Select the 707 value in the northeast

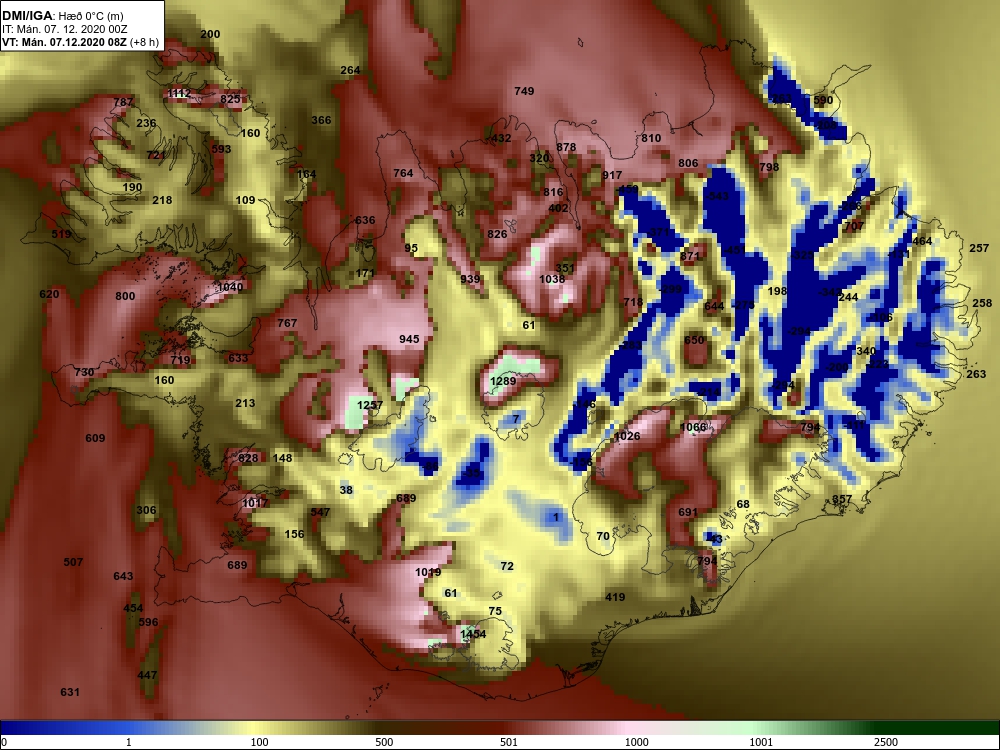[854, 226]
